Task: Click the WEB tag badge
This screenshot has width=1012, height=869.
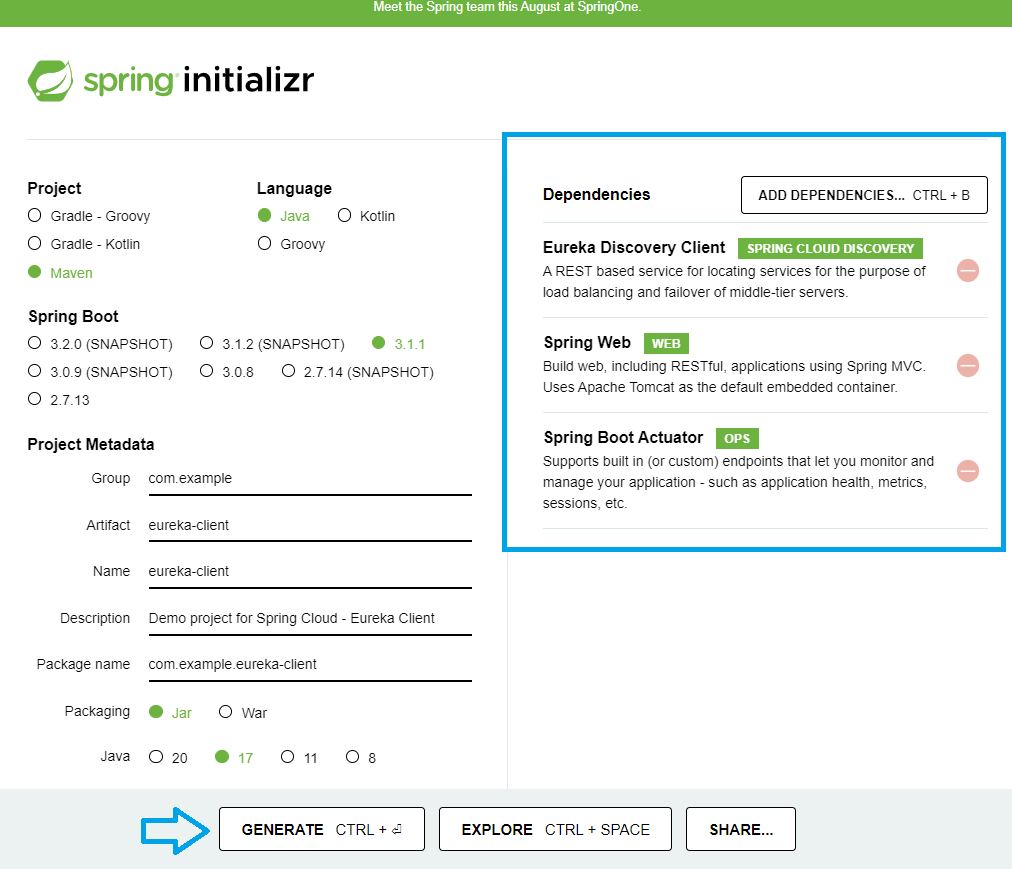Action: click(x=666, y=343)
